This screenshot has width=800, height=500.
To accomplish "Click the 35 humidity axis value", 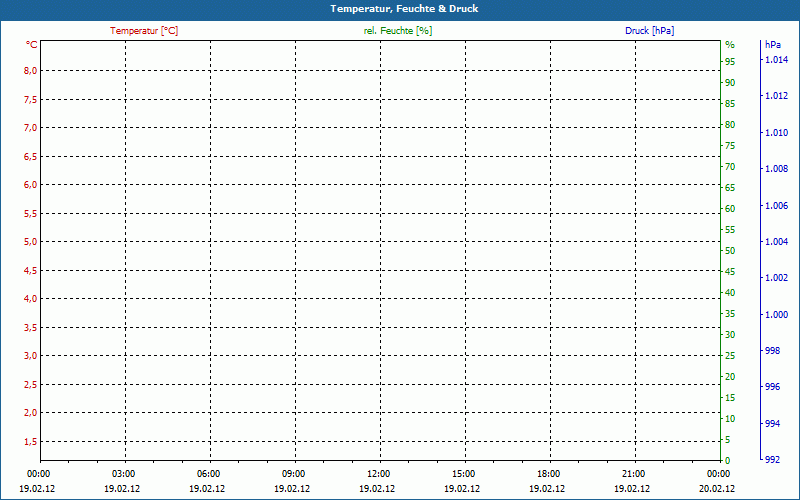I will coord(730,314).
